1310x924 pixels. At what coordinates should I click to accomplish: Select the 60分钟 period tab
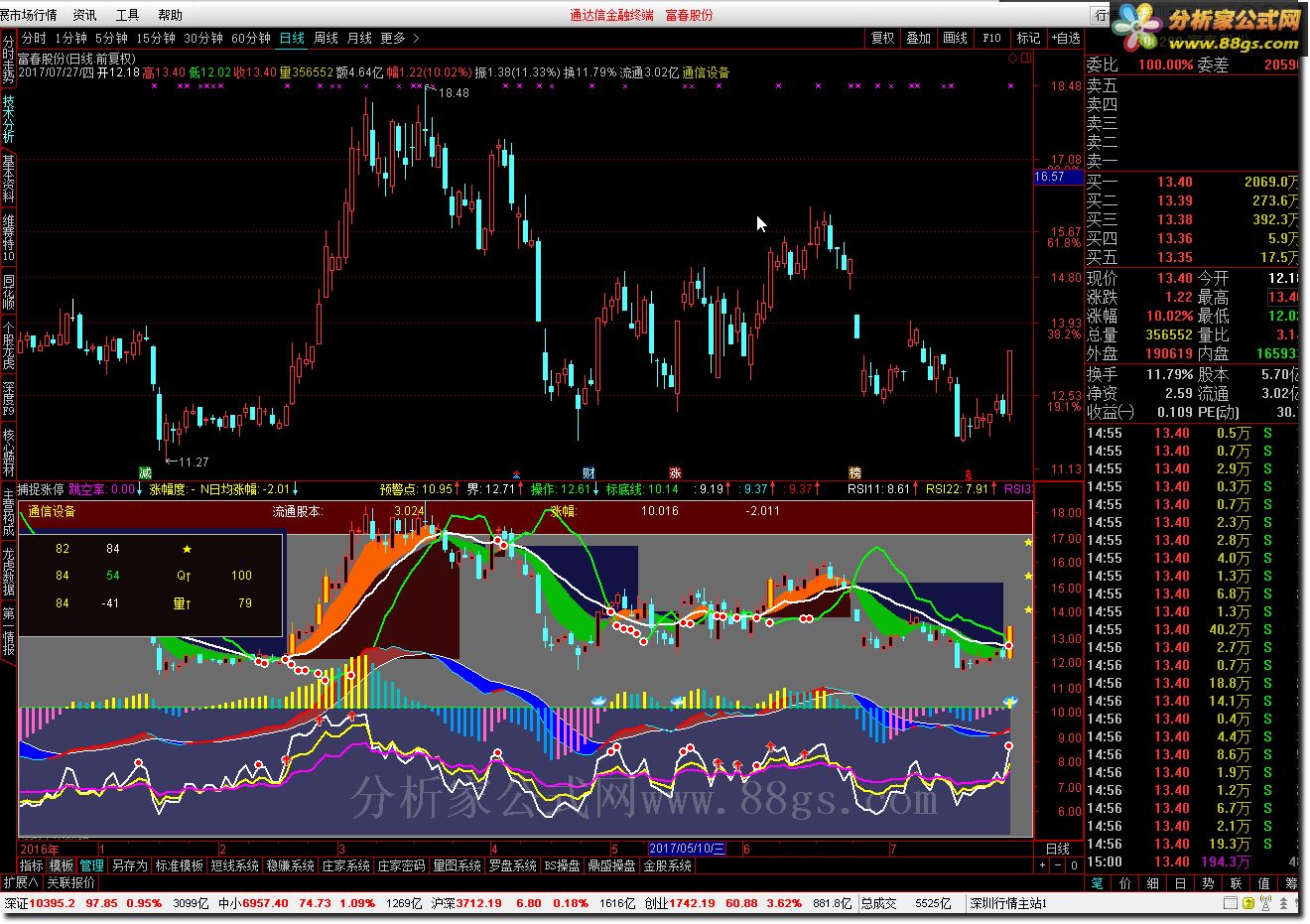point(251,38)
